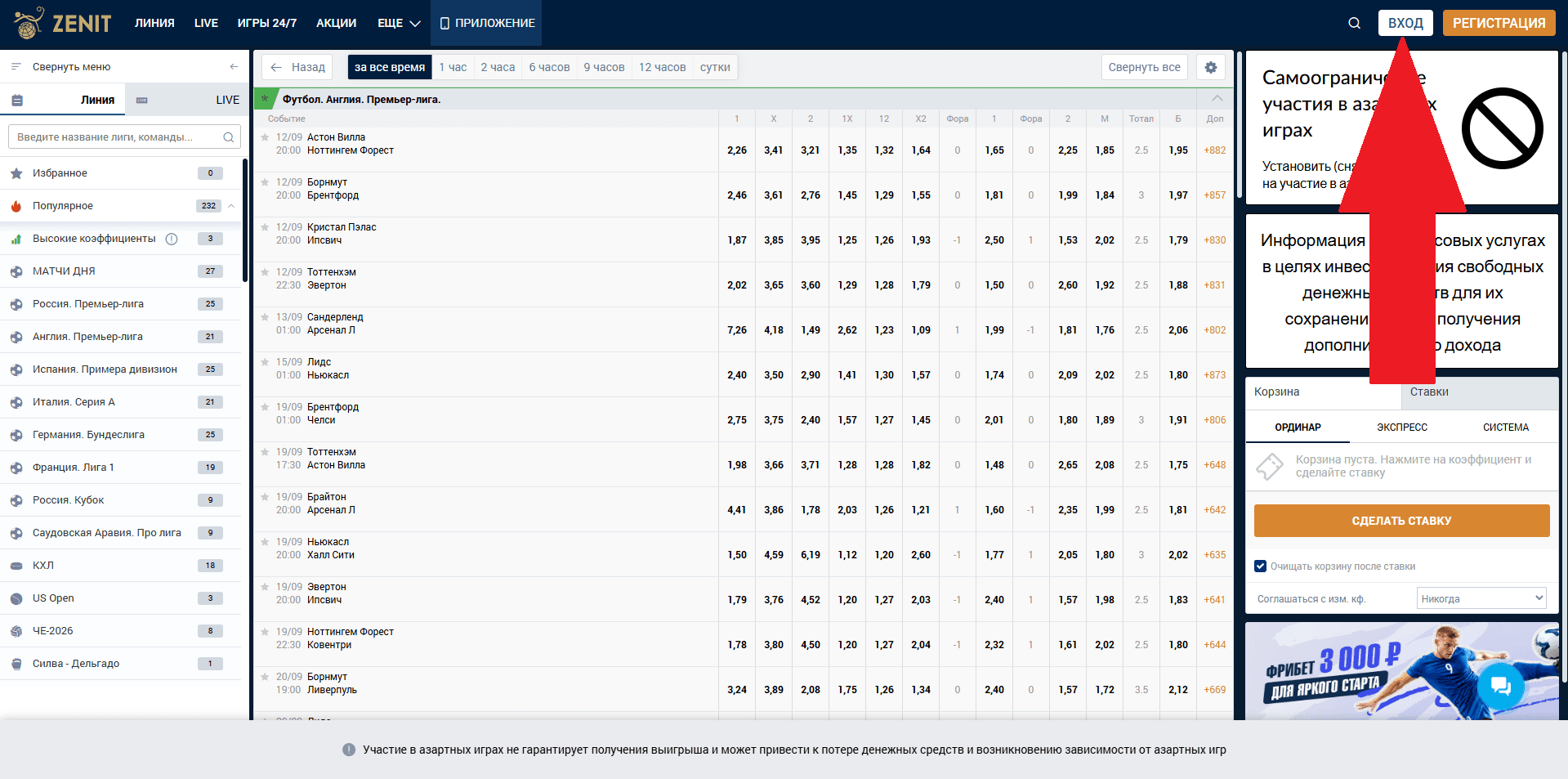
Task: Expand +857 additional markets for Борнмут
Action: 1215,195
